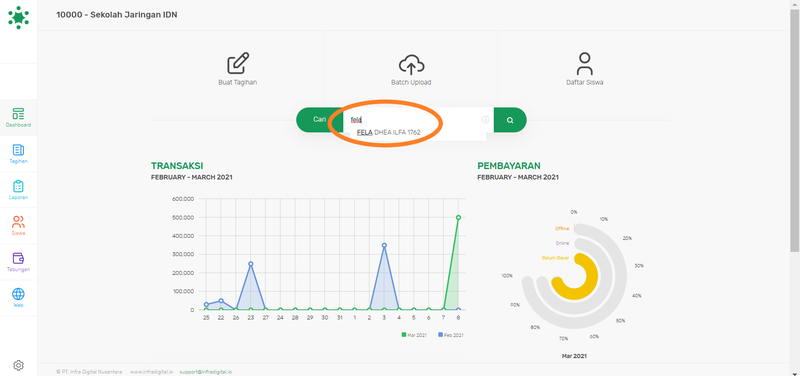Screen dimensions: 800x376
Task: Open the www.infradigital.io footer link
Action: pyautogui.click(x=151, y=372)
